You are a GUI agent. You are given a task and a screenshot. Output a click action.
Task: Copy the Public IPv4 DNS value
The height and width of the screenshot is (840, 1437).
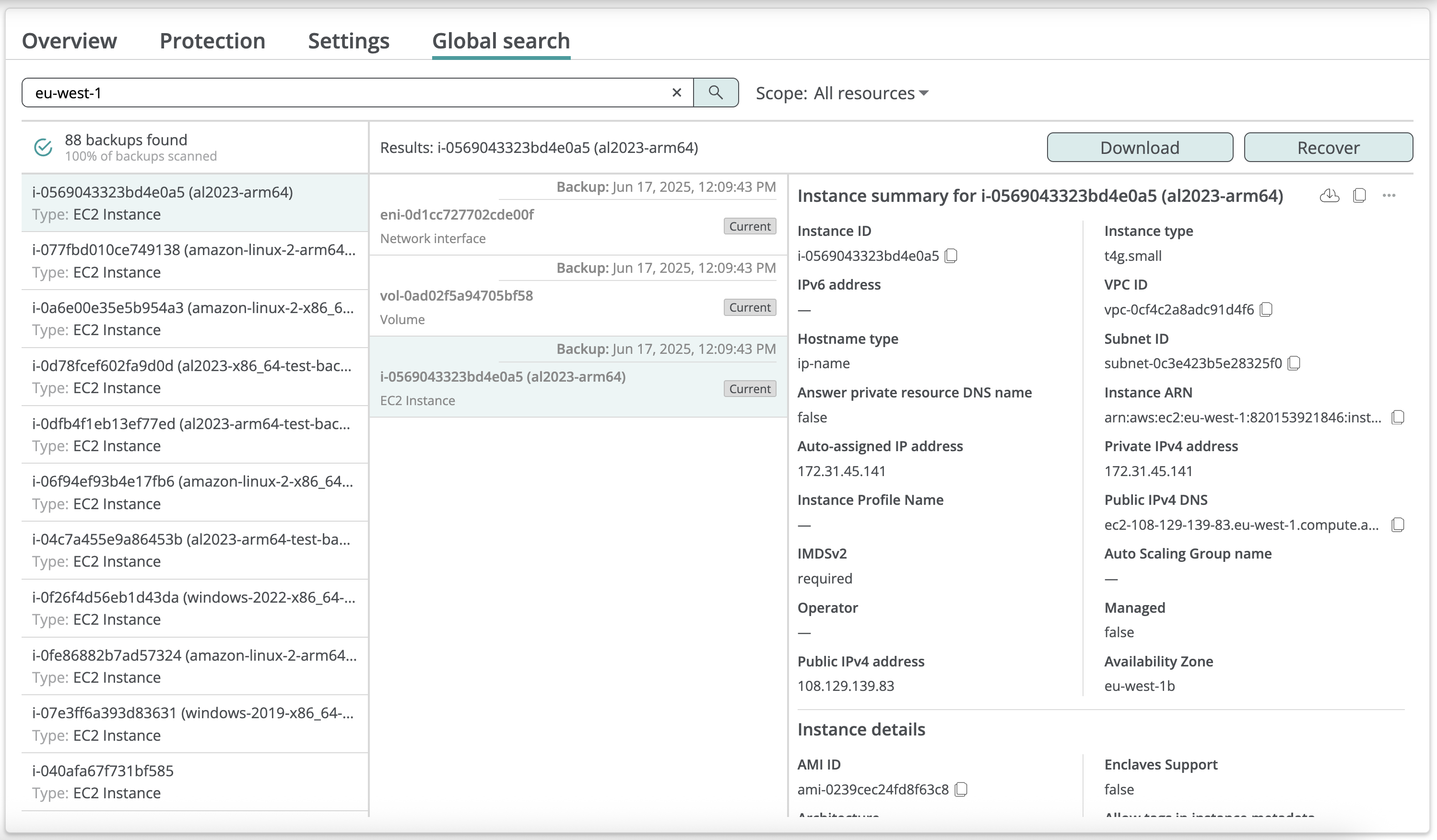tap(1398, 525)
